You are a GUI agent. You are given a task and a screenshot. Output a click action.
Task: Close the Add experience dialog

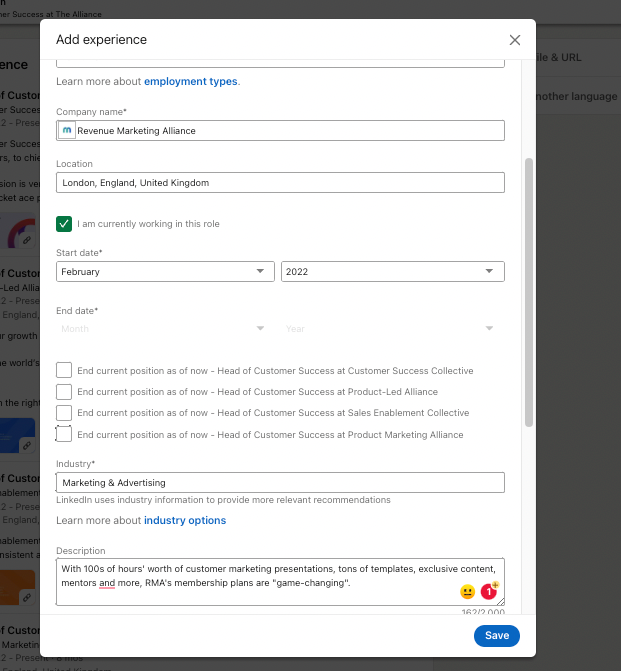[514, 40]
